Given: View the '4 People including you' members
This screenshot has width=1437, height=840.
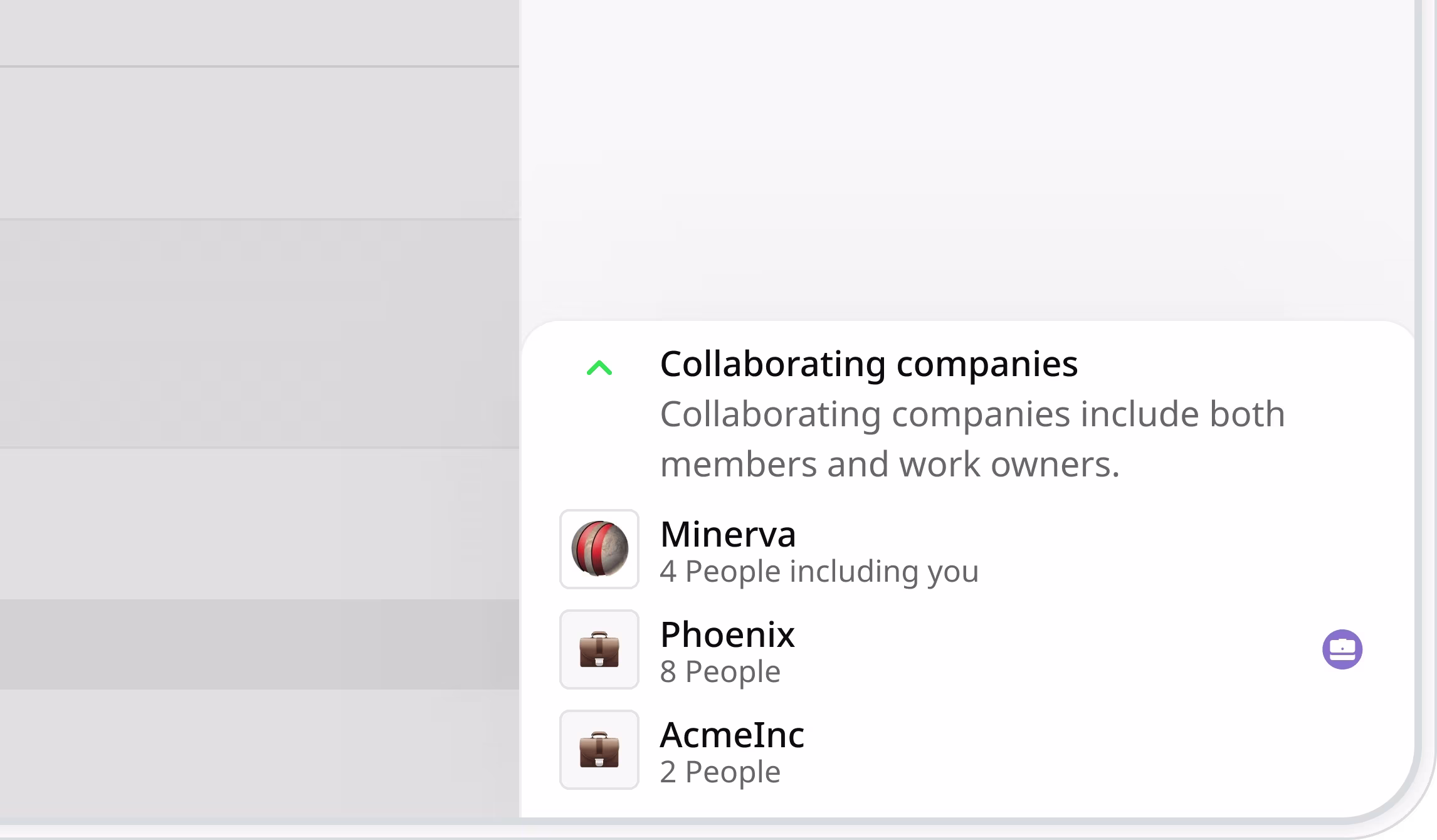Looking at the screenshot, I should click(819, 572).
